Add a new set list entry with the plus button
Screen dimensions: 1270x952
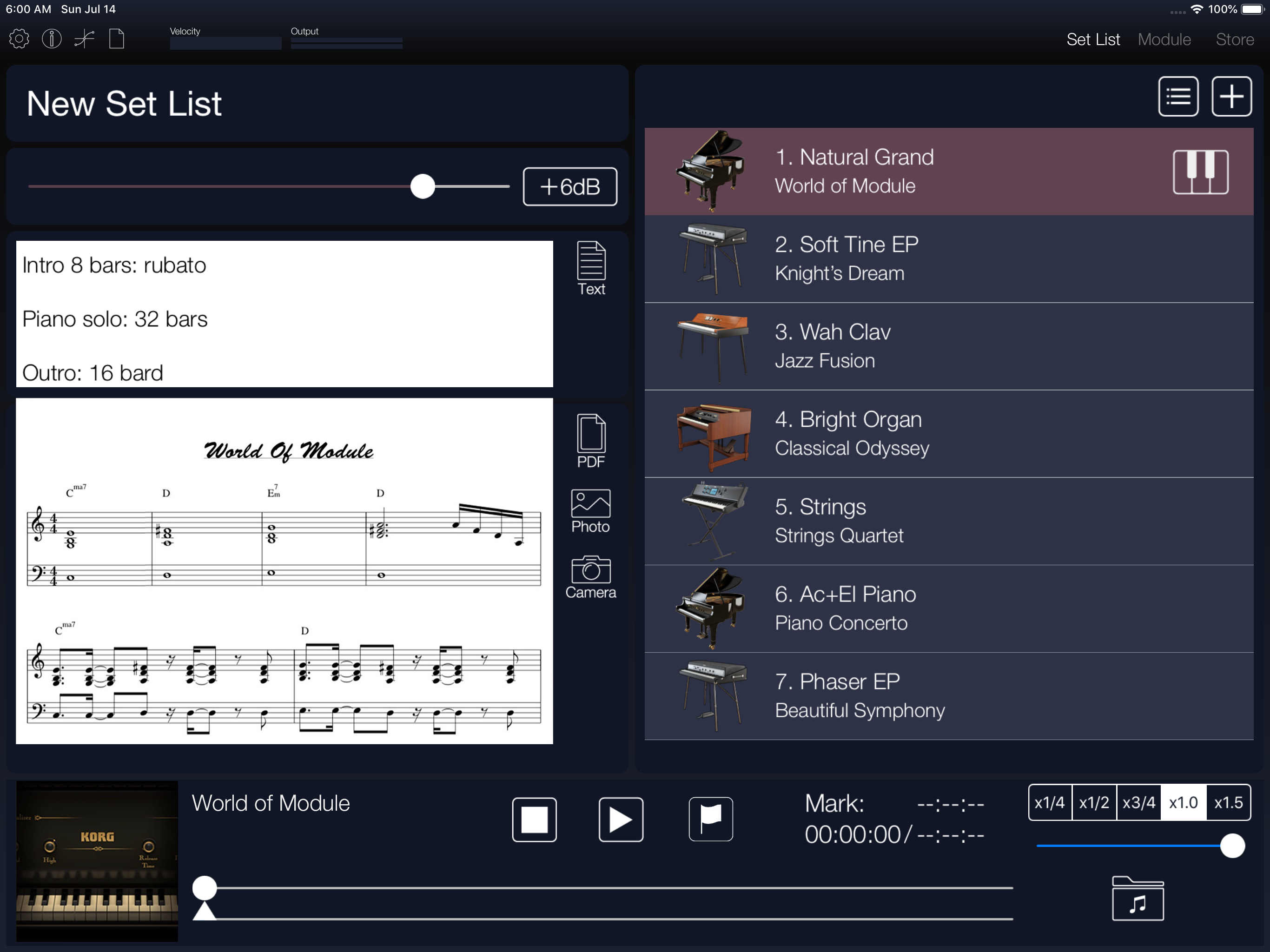(1231, 97)
